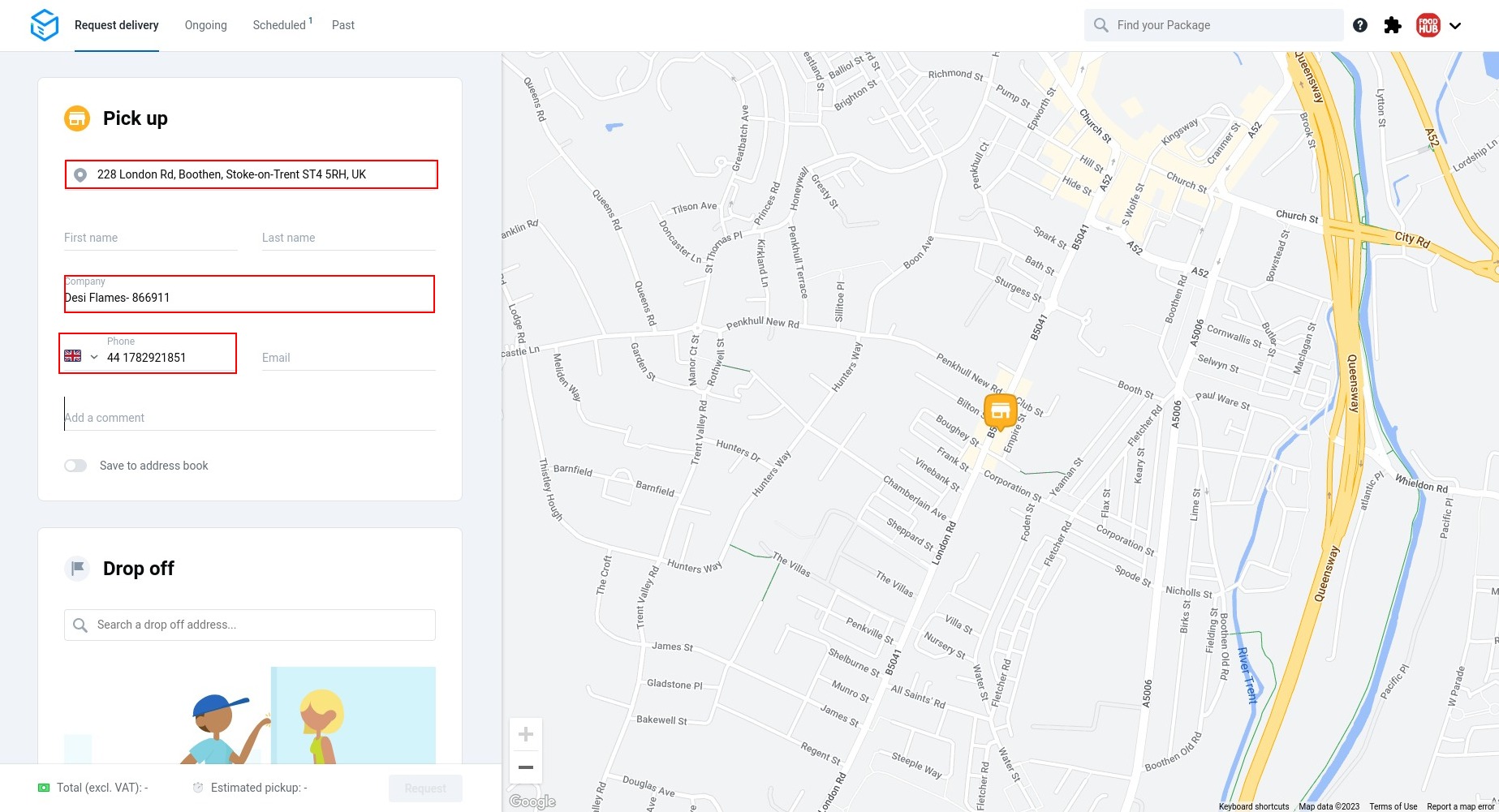Zoom out the map with minus button
The width and height of the screenshot is (1499, 812).
coord(526,767)
